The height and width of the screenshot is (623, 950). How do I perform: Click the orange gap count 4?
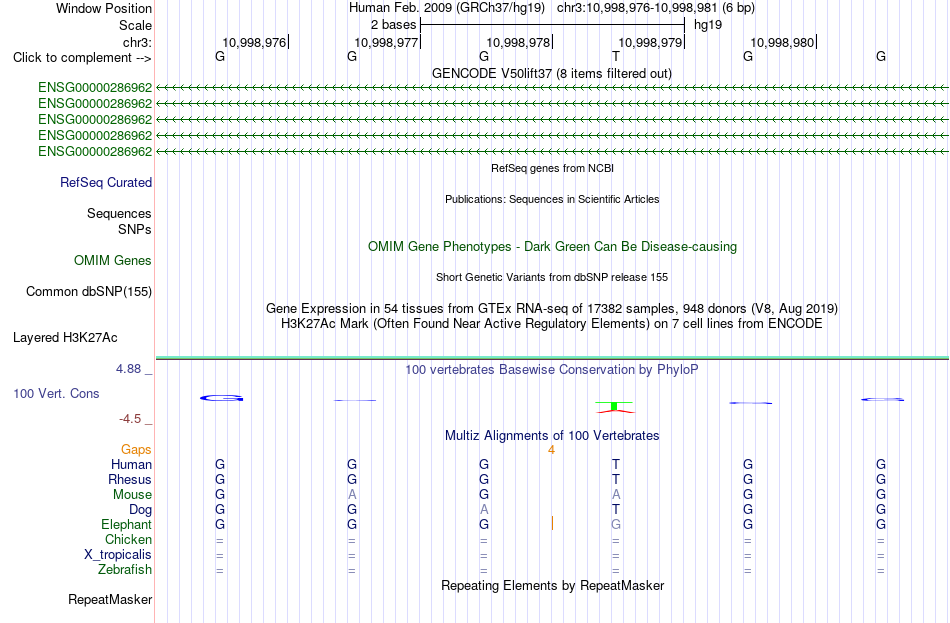click(551, 450)
